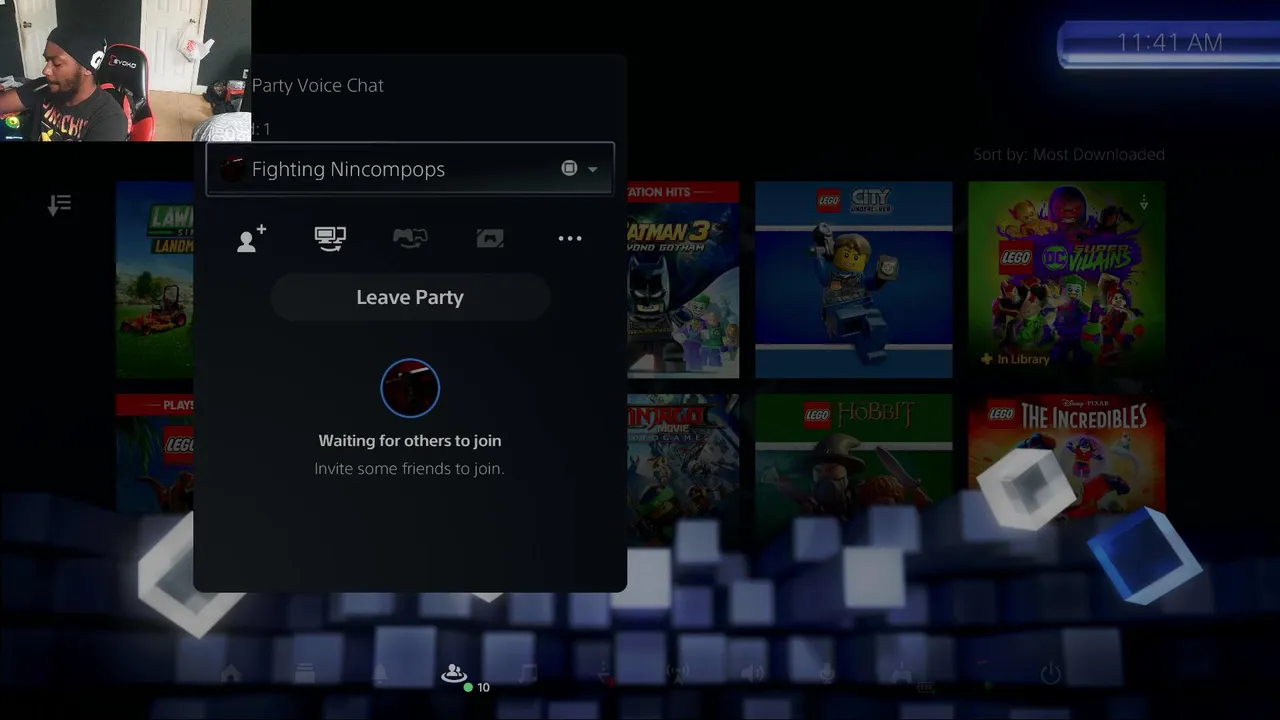
Task: Select the dimmed join game icon
Action: click(490, 238)
